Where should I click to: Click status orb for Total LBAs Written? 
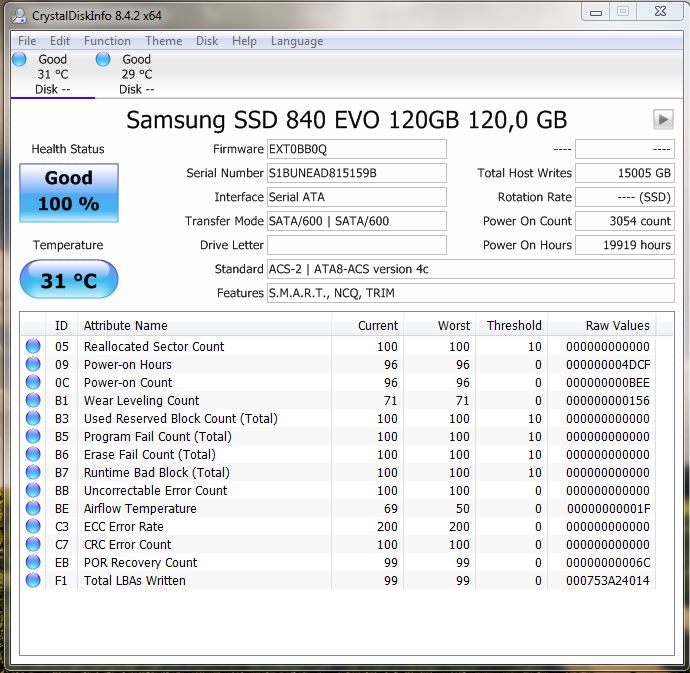pos(33,581)
